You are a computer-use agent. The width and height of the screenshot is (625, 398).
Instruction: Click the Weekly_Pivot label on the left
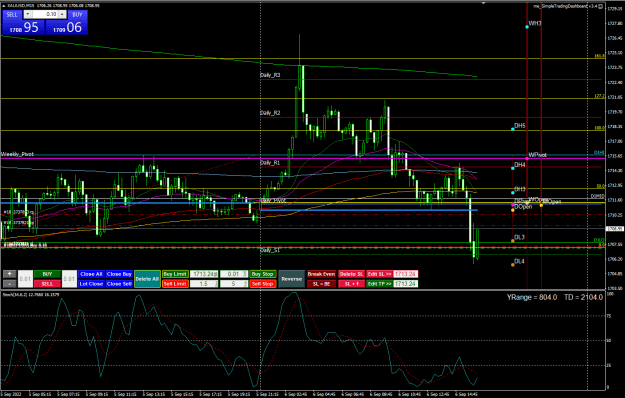click(x=17, y=154)
